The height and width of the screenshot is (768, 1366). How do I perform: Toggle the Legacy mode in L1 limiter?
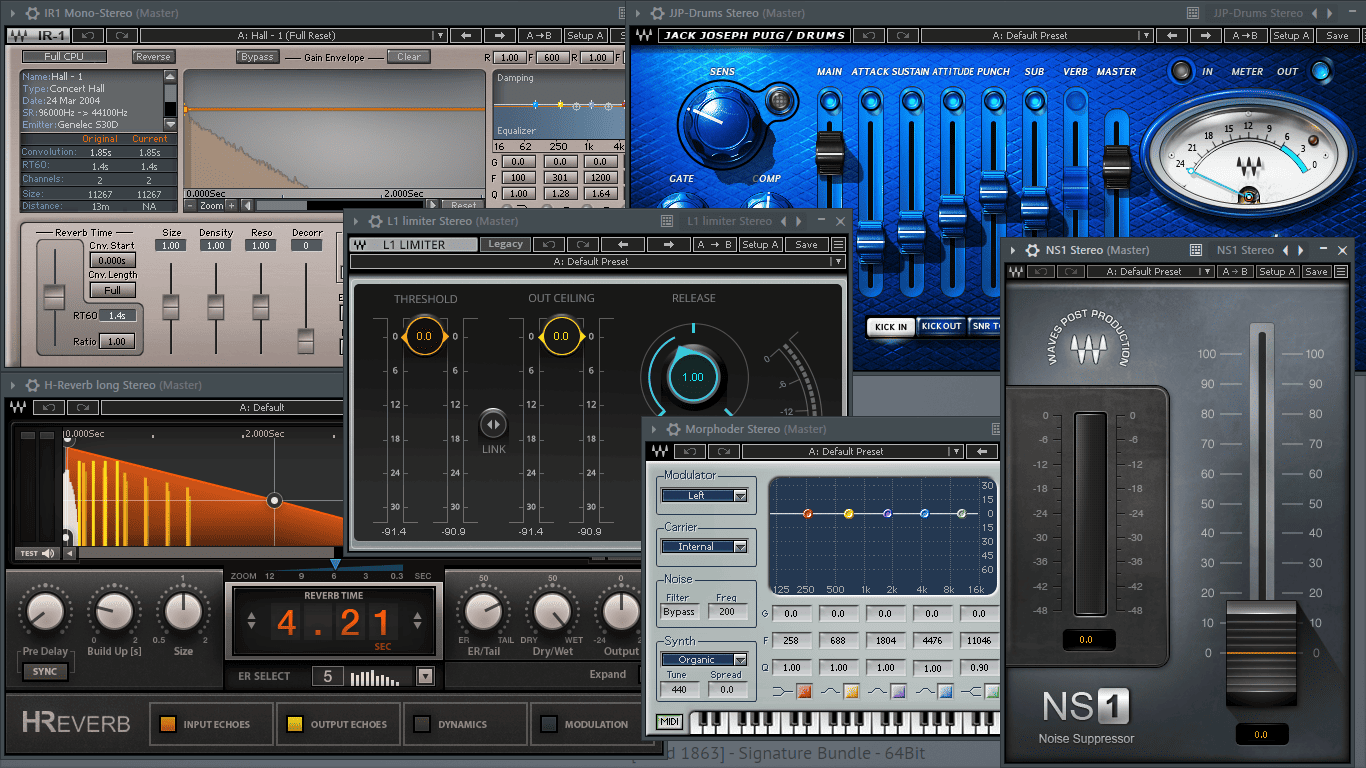[505, 244]
